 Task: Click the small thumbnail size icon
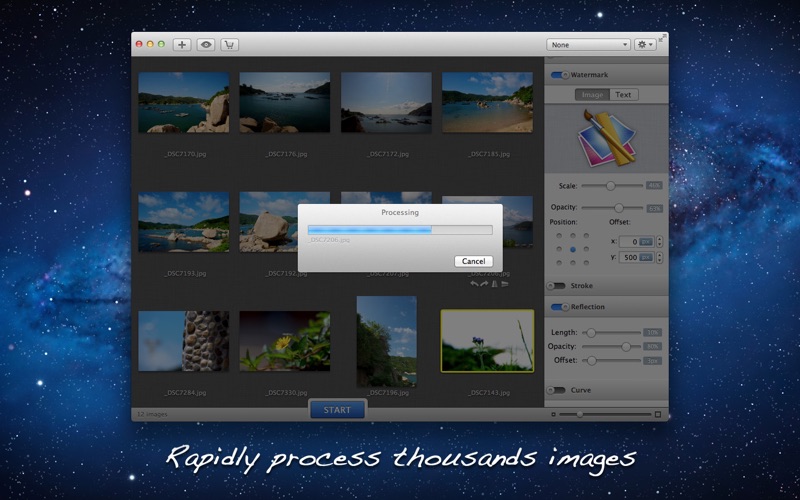(x=554, y=414)
